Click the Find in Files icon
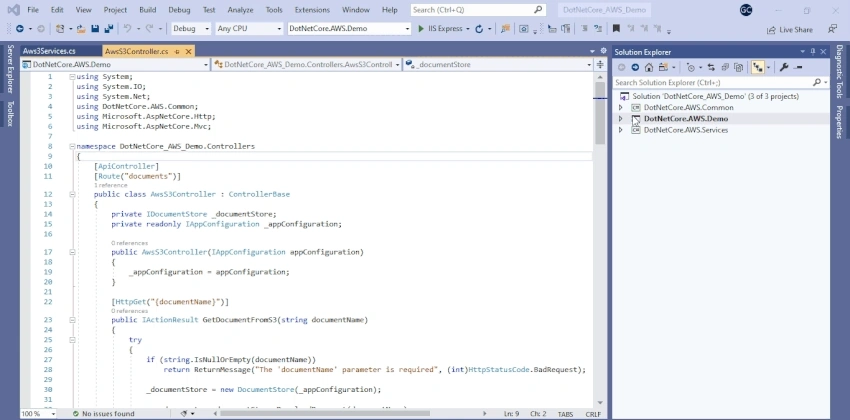This screenshot has height=420, width=850. 505,29
